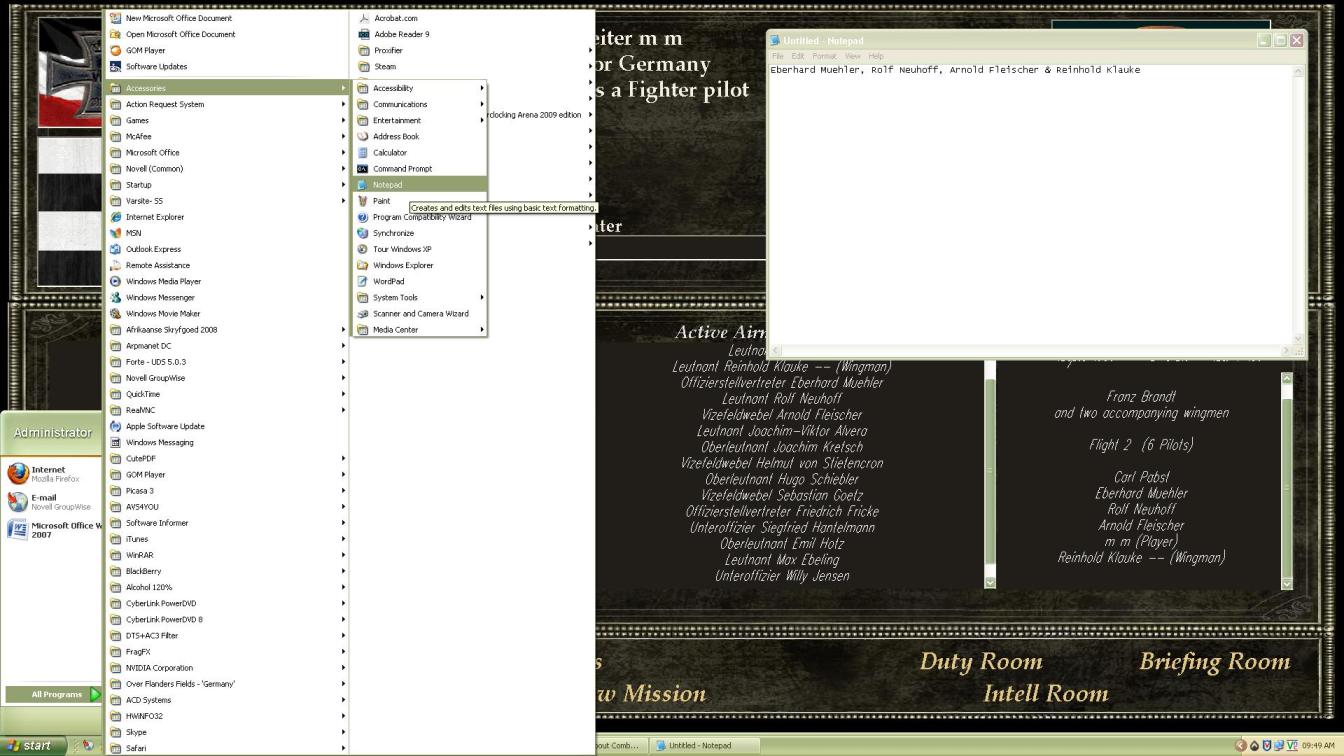The width and height of the screenshot is (1344, 756).
Task: Open Software Updates at top of programs
Action: [228, 66]
